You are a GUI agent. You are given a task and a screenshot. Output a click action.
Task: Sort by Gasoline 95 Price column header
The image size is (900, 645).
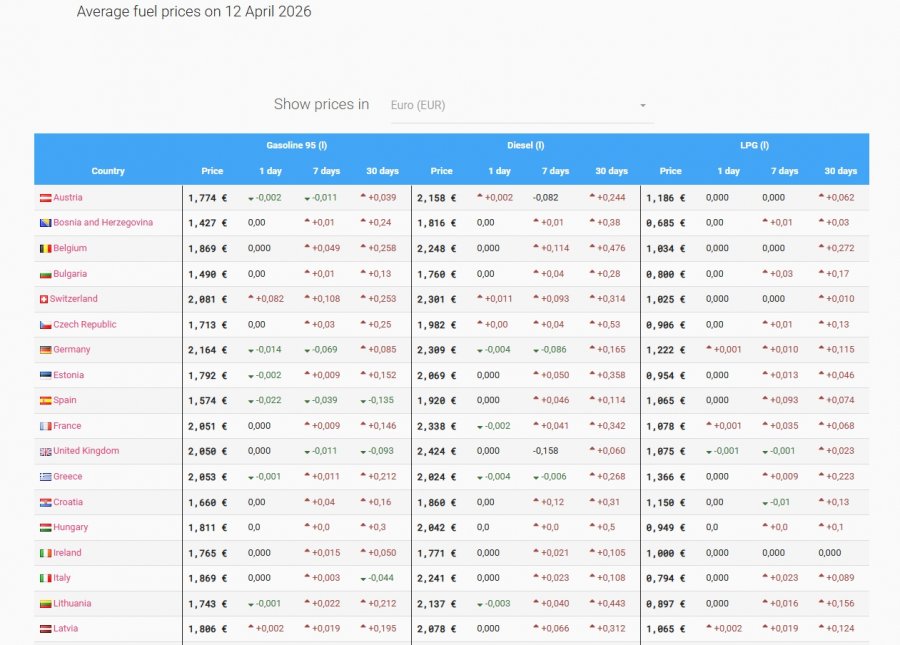pos(212,171)
